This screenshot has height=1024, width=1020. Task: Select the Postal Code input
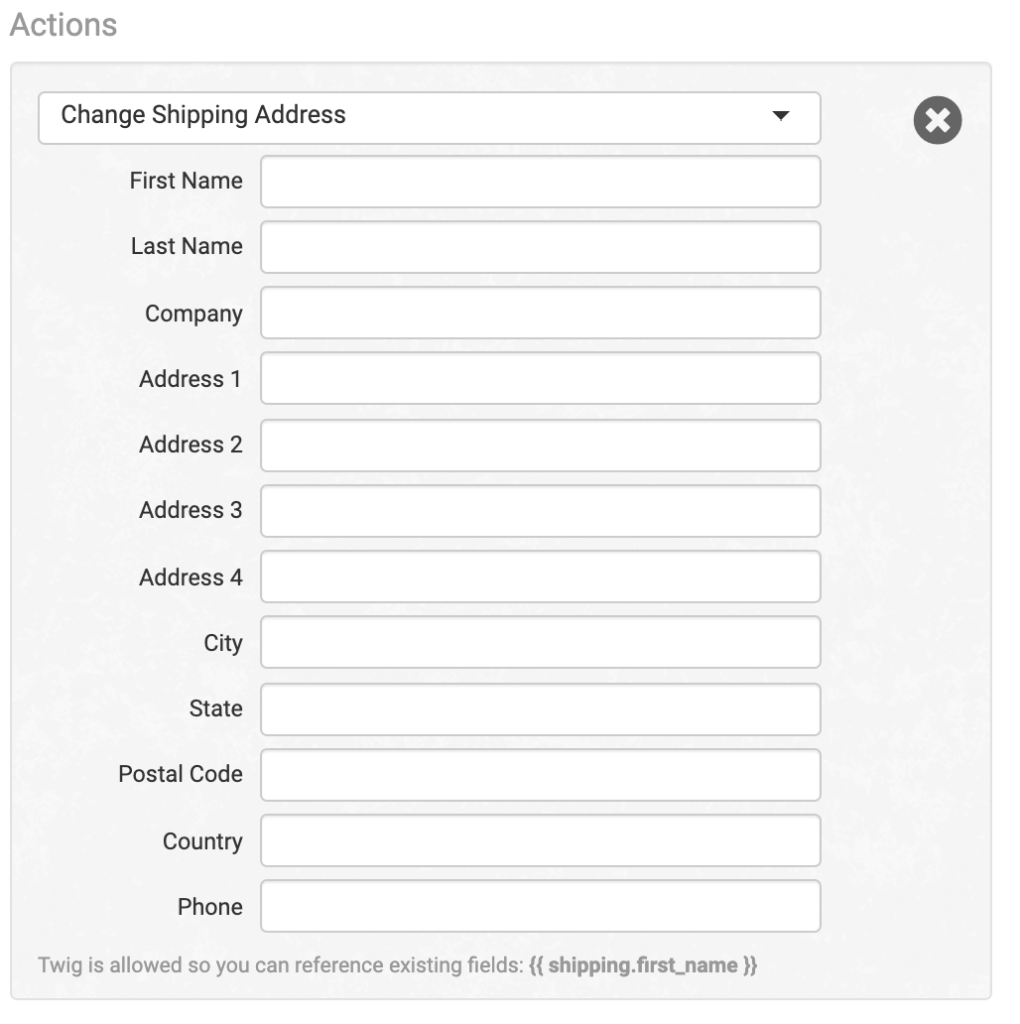[x=540, y=775]
